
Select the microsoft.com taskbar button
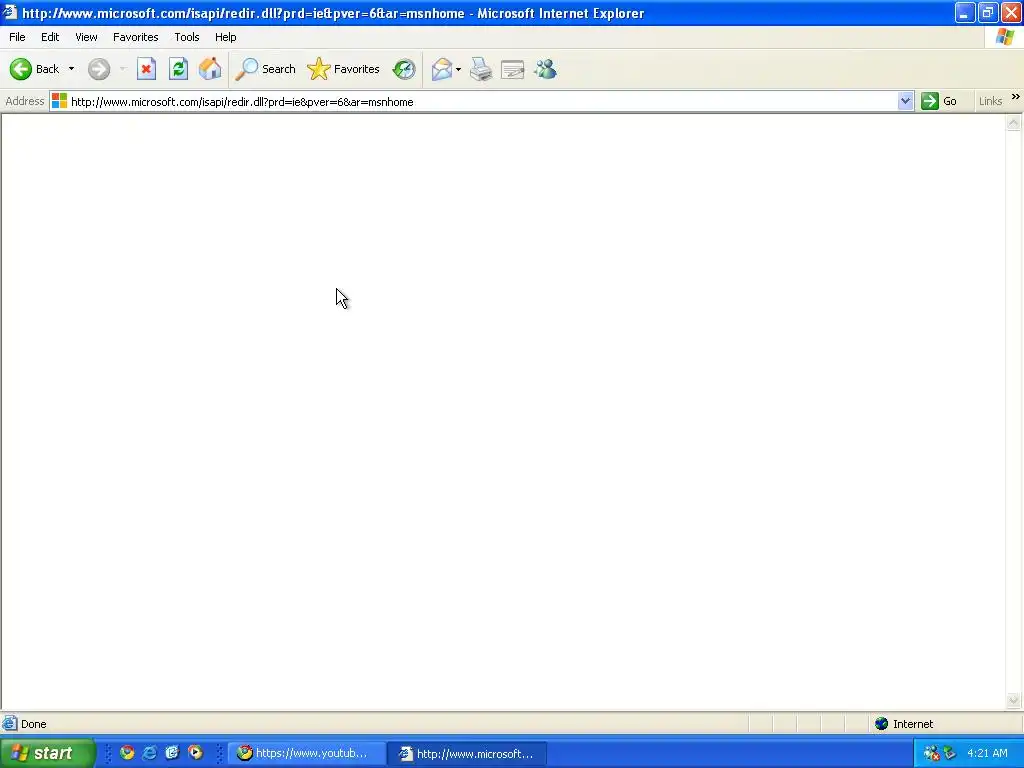pyautogui.click(x=469, y=754)
